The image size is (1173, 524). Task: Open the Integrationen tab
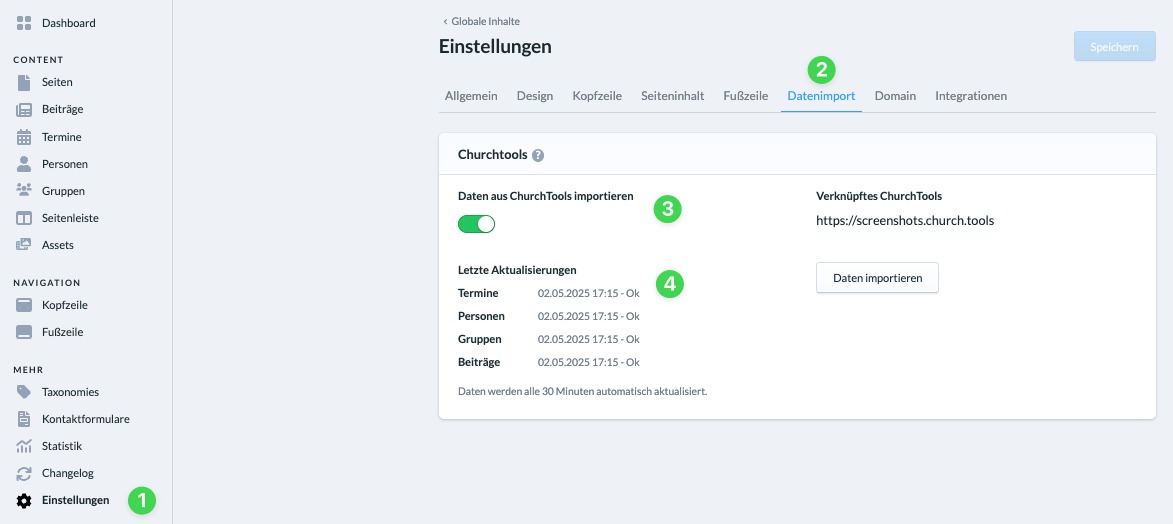[971, 96]
